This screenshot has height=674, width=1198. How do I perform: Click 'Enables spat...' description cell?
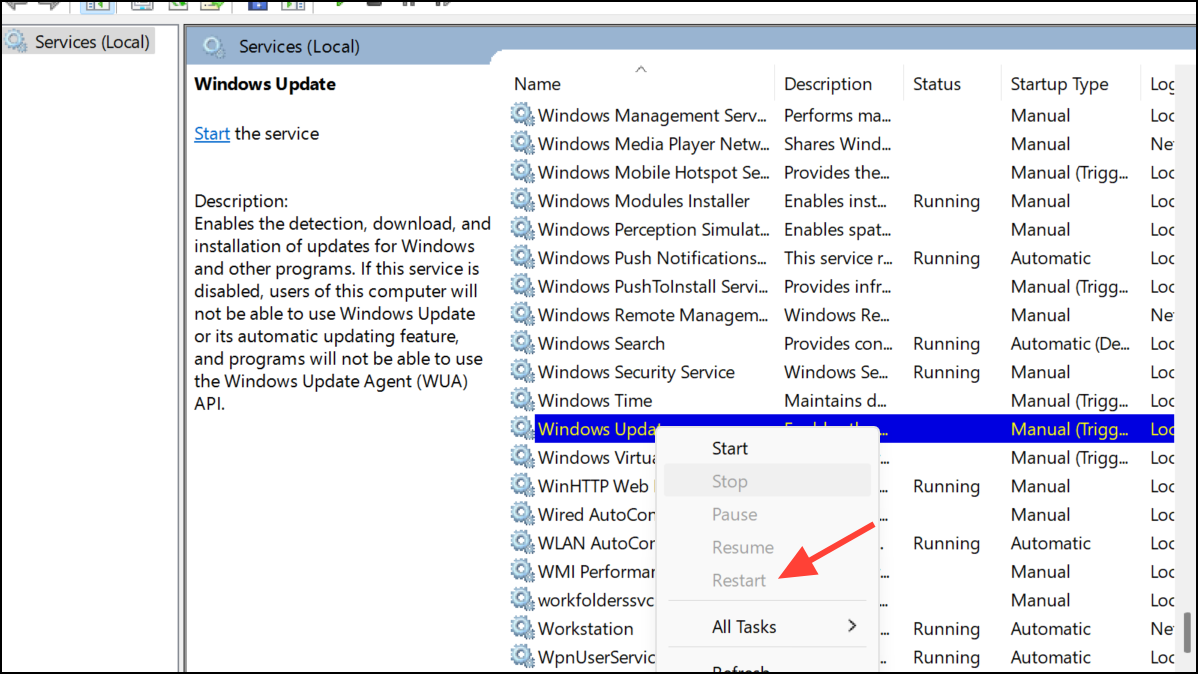pyautogui.click(x=837, y=229)
